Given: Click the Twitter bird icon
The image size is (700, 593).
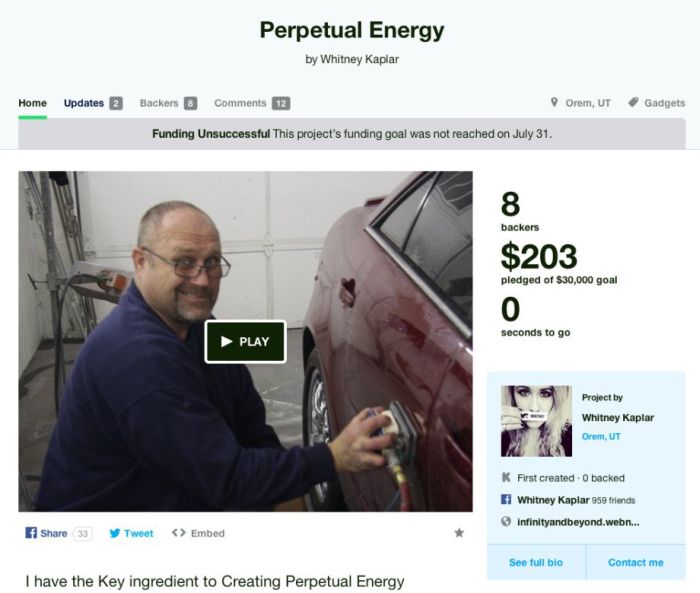Looking at the screenshot, I should point(115,533).
